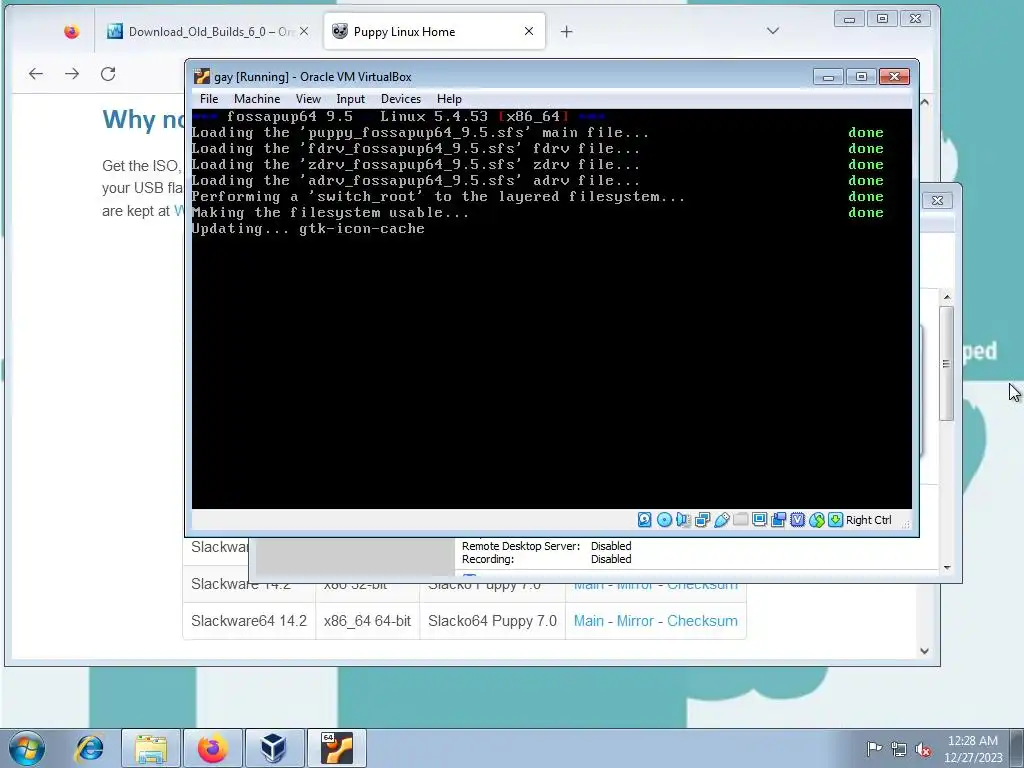Click the hard disk activity indicator icon

pos(645,520)
